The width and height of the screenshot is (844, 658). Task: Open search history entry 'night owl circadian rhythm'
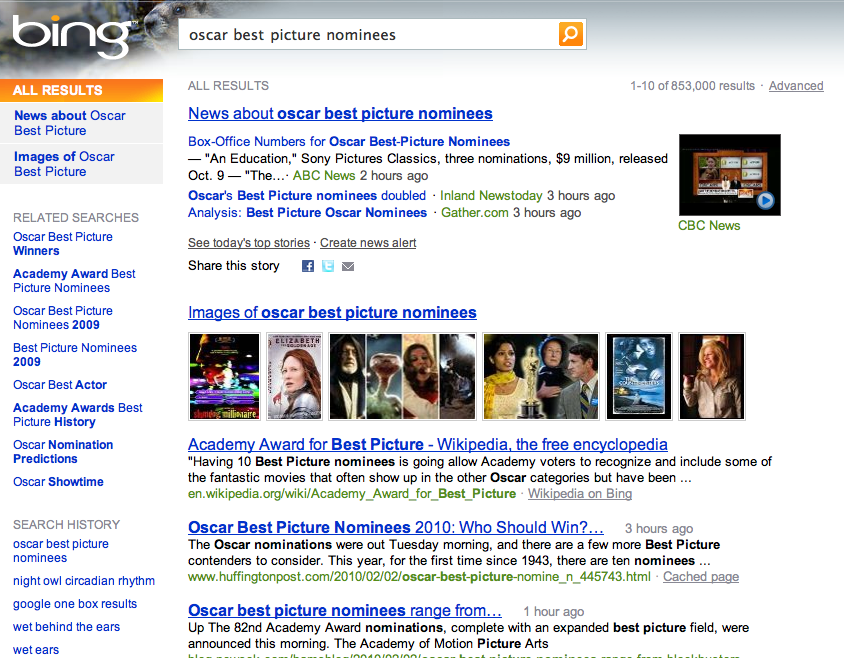[84, 580]
